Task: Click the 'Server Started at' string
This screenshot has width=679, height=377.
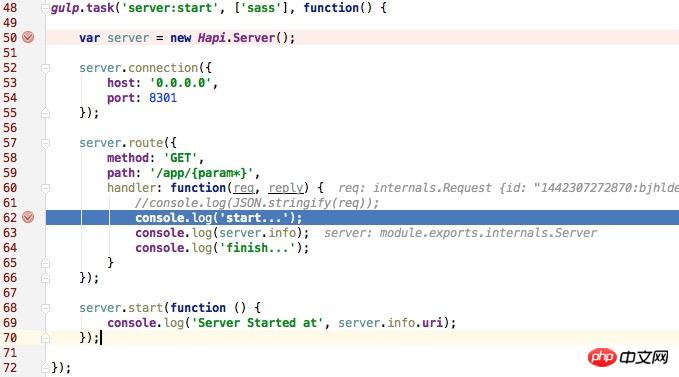Action: click(x=257, y=323)
